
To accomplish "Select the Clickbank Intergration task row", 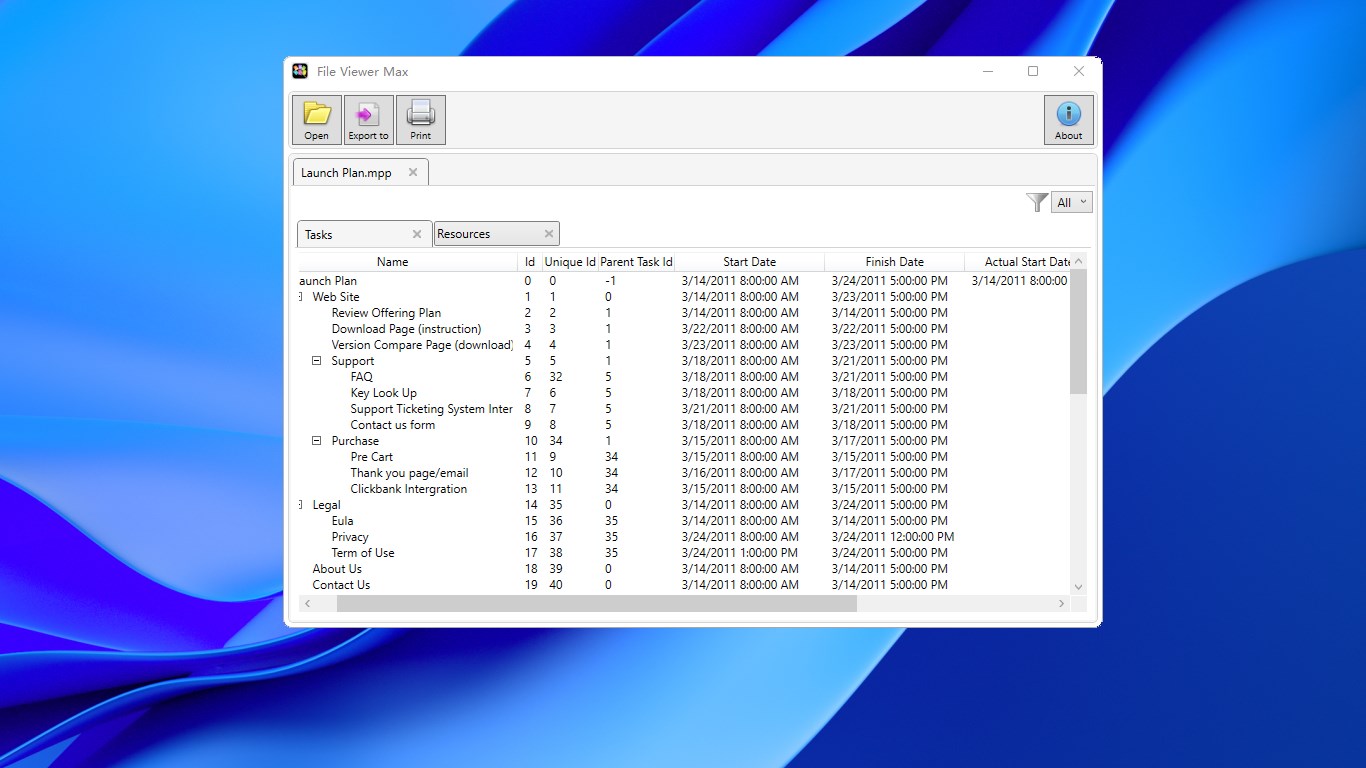I will coord(684,489).
